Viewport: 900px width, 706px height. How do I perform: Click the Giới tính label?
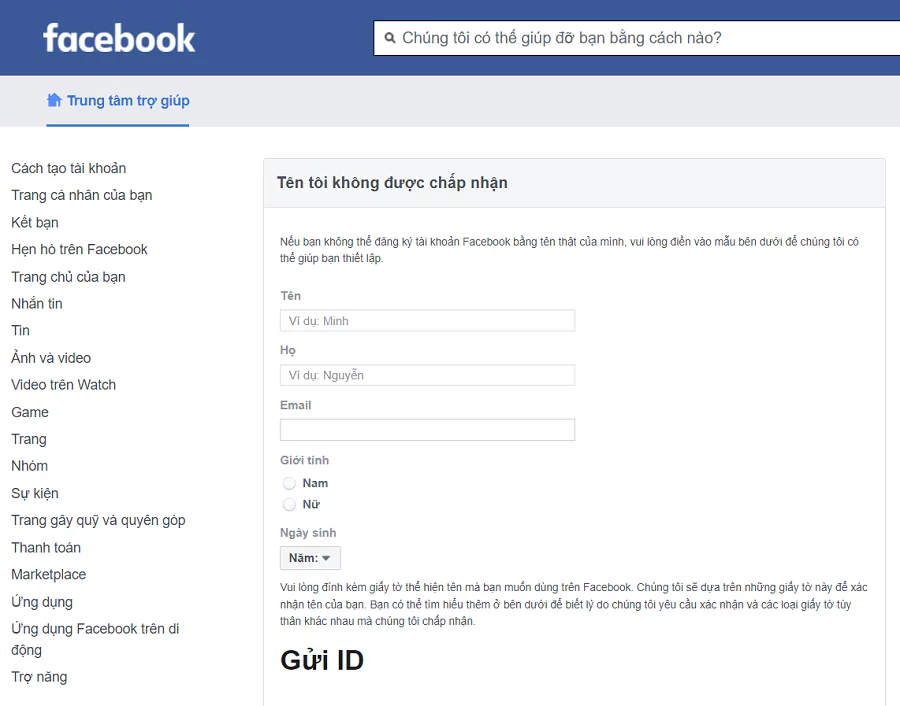(304, 460)
